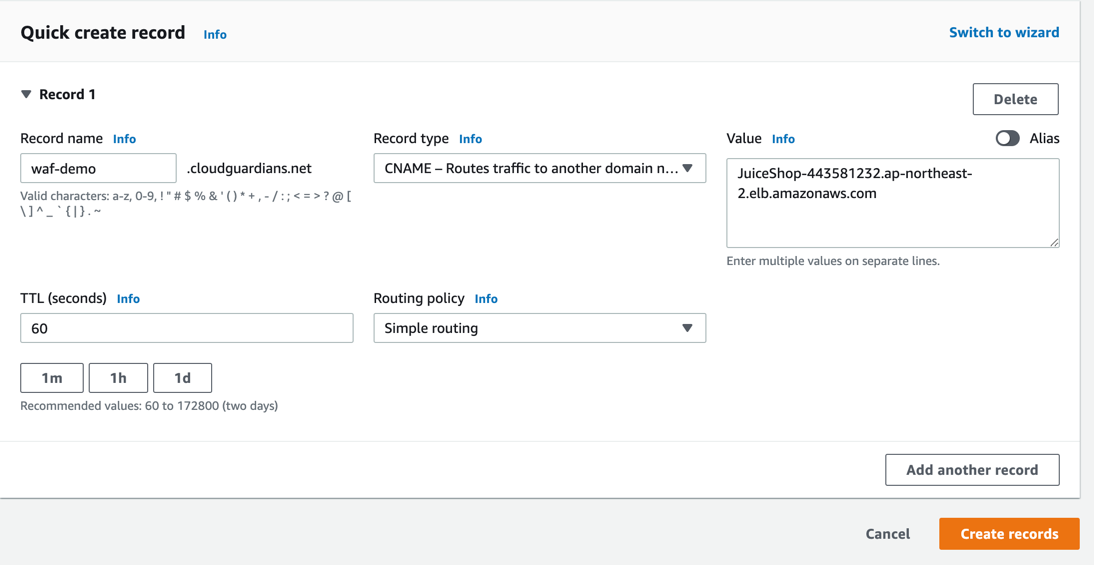Focus the waf-demo record name field
Viewport: 1094px width, 565px height.
click(98, 168)
